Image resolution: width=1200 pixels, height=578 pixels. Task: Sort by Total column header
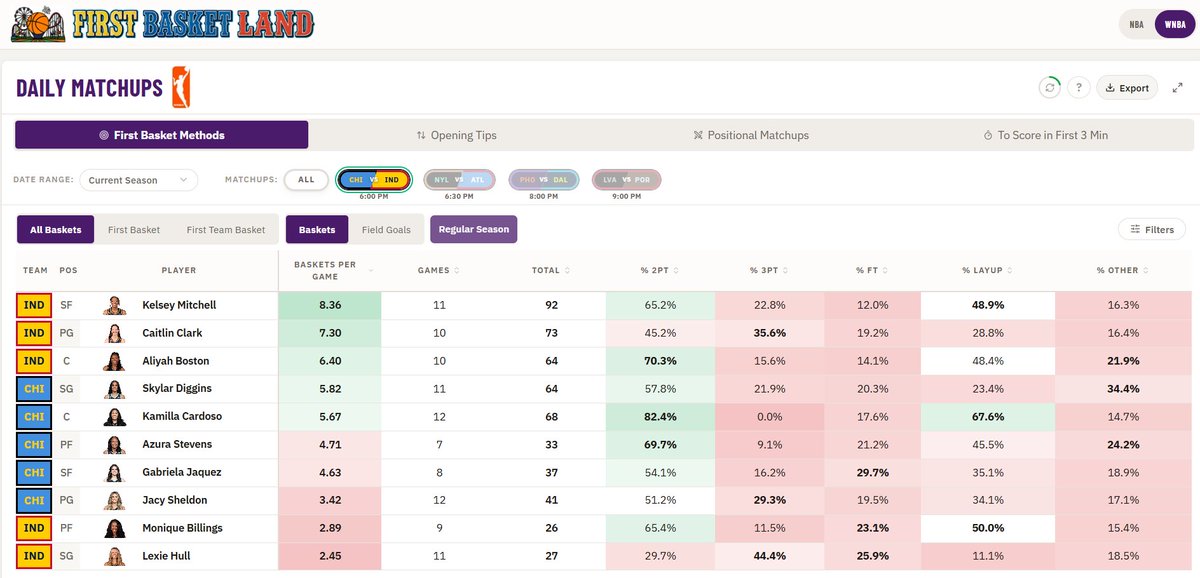click(x=551, y=270)
